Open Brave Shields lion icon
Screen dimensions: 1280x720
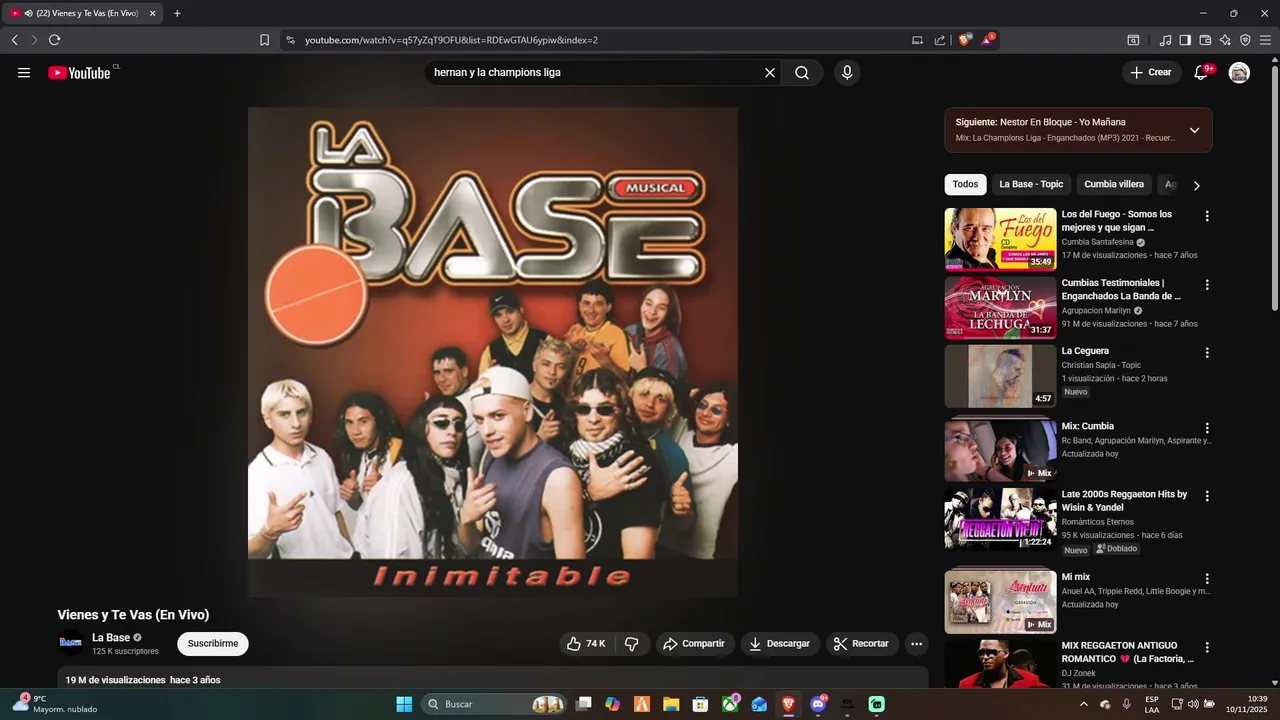click(x=964, y=40)
